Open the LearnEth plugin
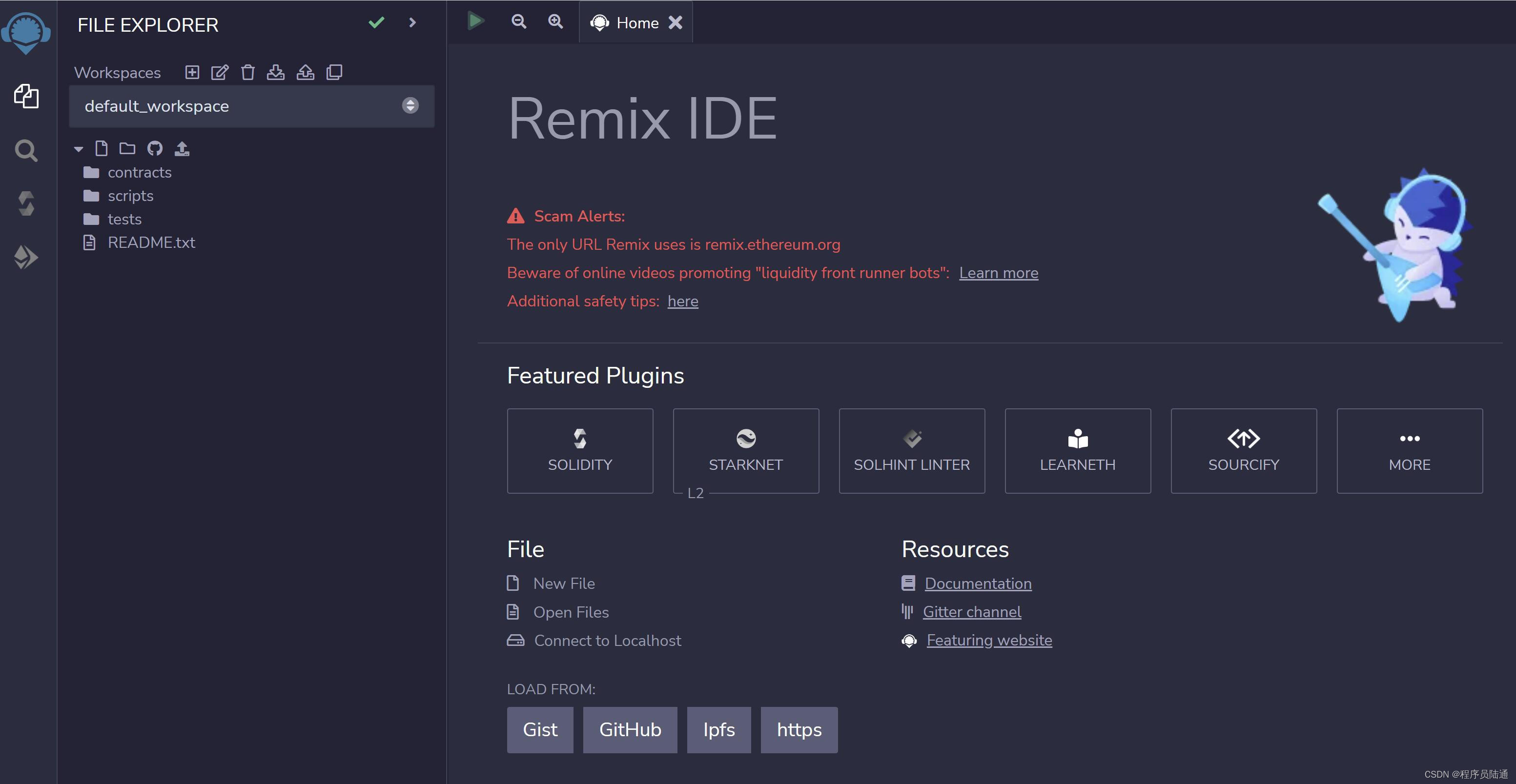 click(x=1077, y=450)
